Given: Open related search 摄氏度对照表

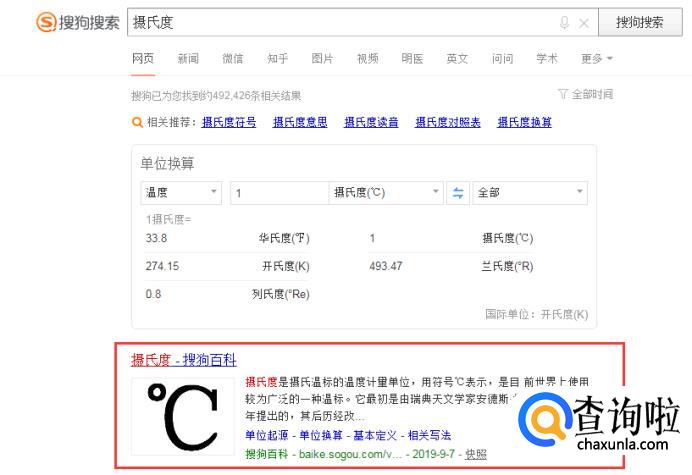Looking at the screenshot, I should click(448, 122).
